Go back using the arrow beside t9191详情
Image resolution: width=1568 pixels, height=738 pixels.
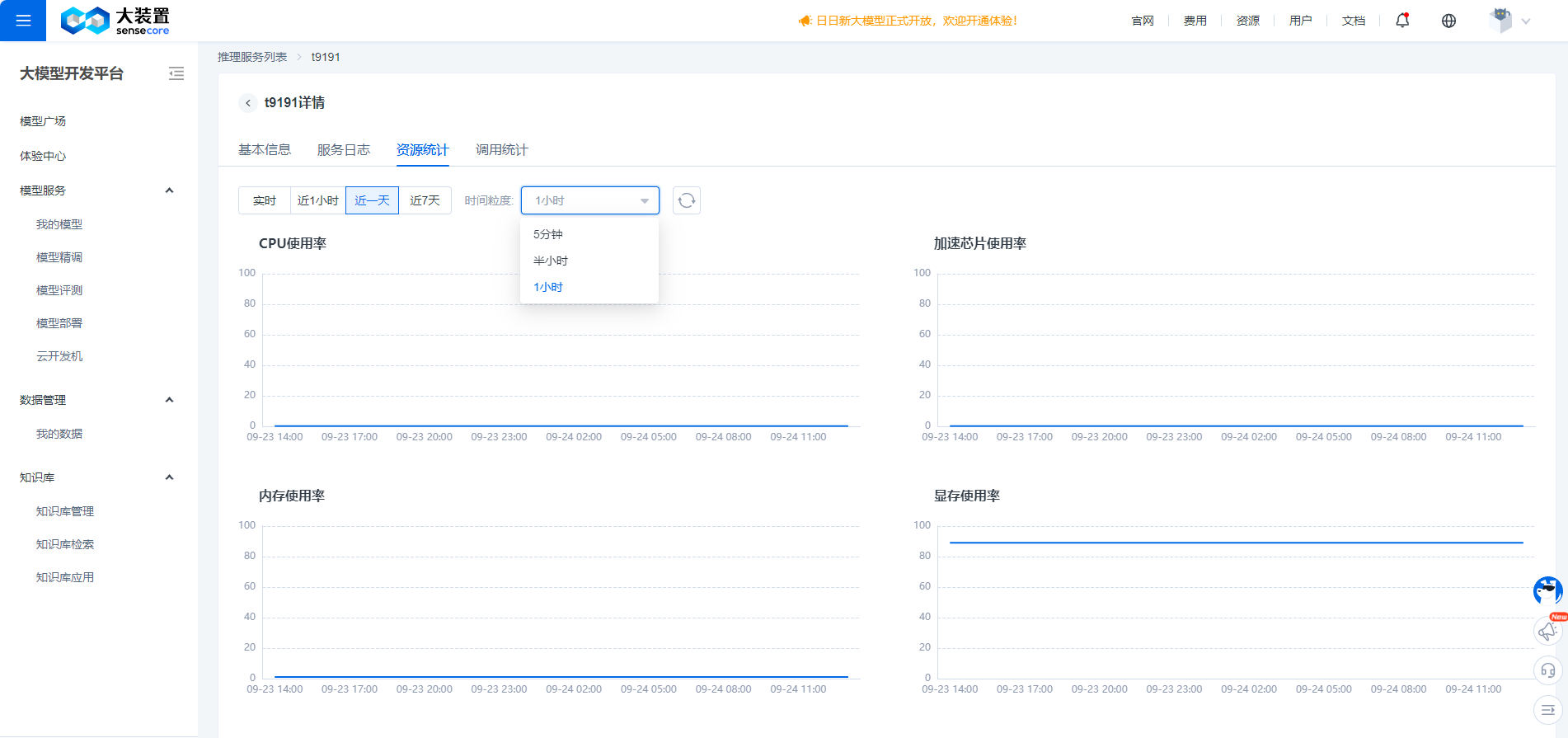tap(247, 103)
